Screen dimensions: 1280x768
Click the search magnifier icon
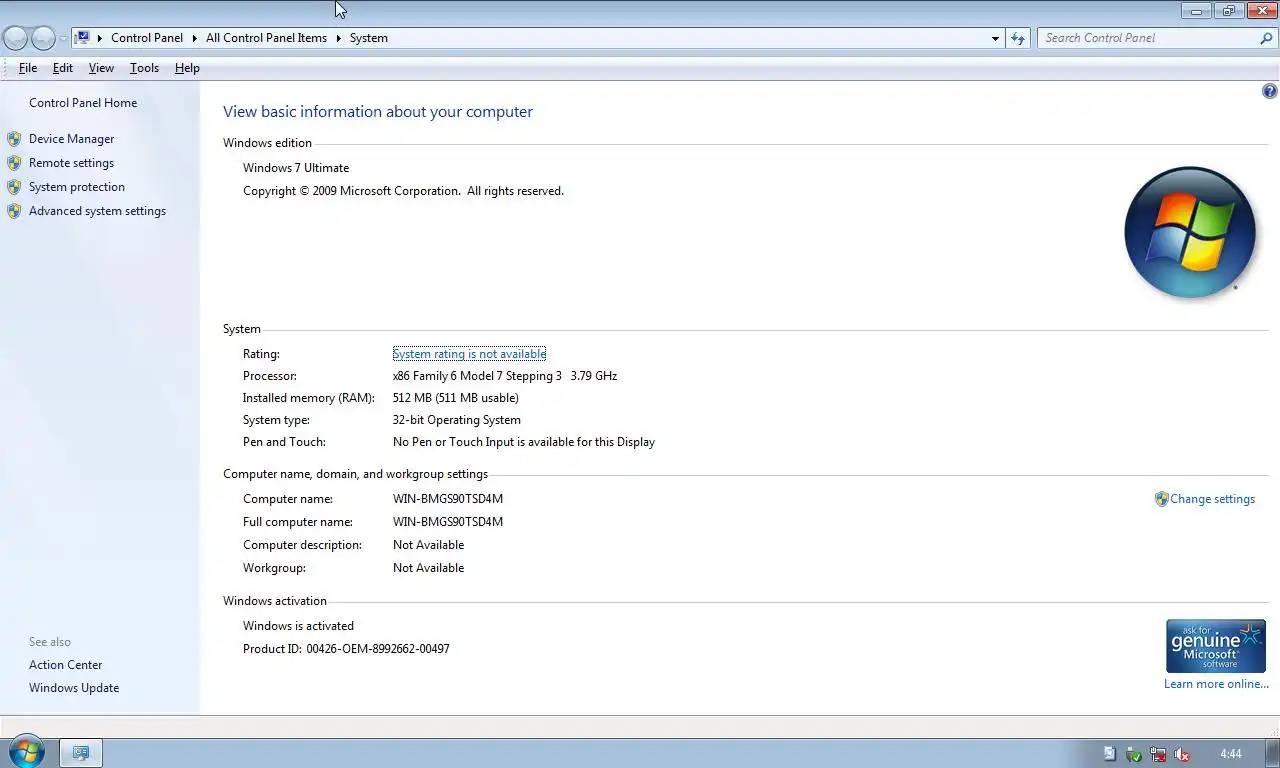coord(1266,38)
